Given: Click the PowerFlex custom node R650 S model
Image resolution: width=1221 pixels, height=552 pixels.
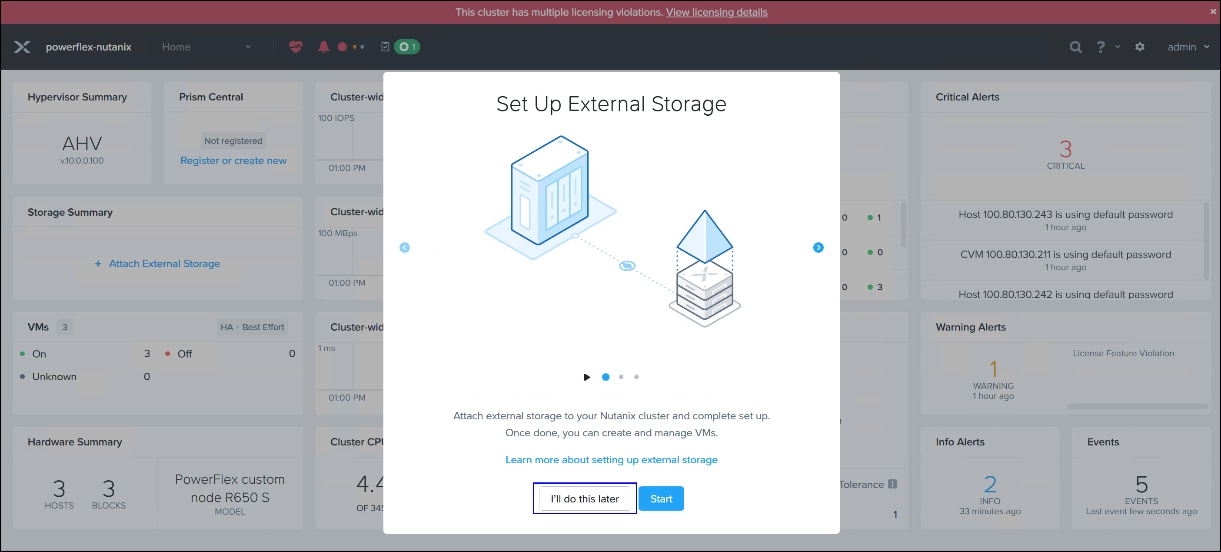Looking at the screenshot, I should (x=230, y=488).
